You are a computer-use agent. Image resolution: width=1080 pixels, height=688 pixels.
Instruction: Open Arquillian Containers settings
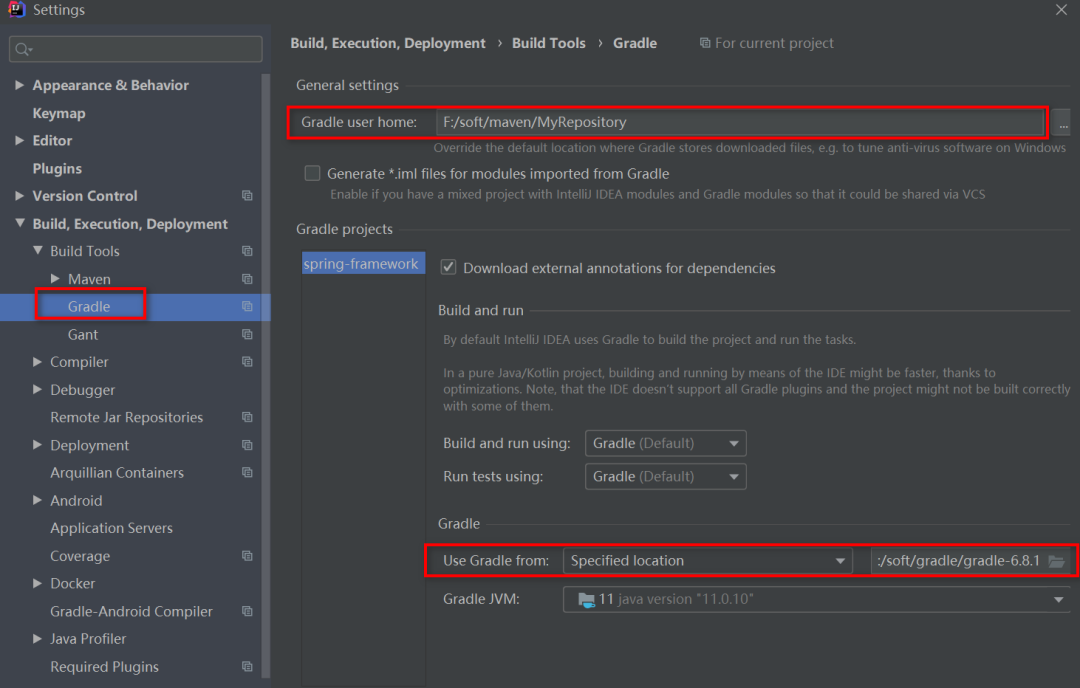(117, 472)
